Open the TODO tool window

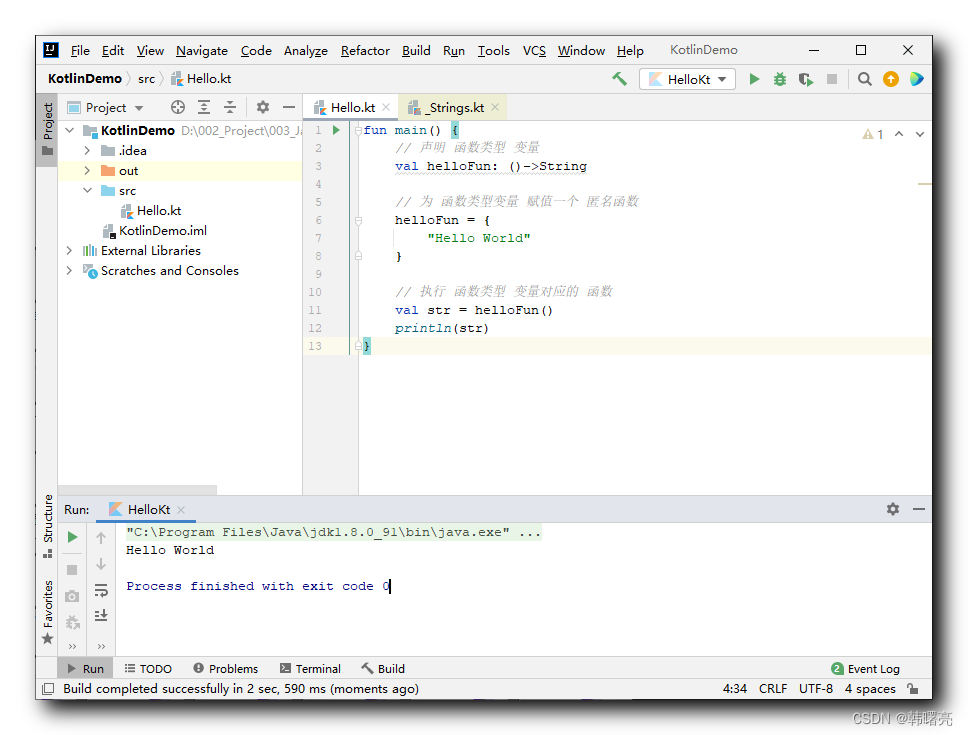click(148, 669)
